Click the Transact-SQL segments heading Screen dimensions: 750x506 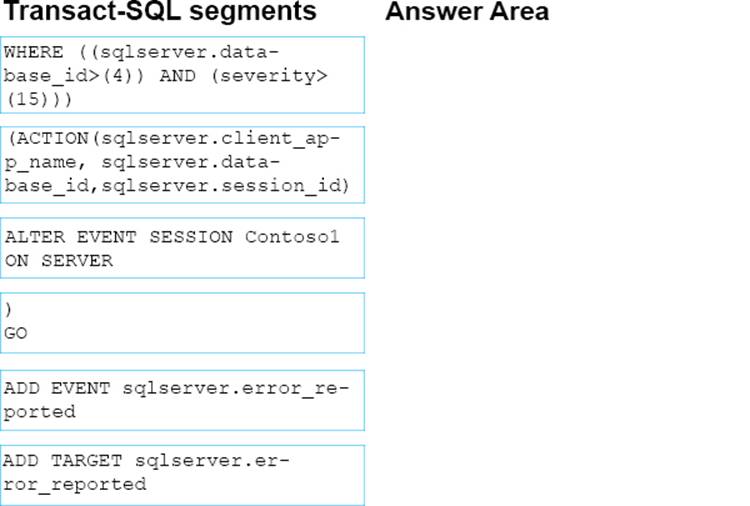(x=160, y=13)
